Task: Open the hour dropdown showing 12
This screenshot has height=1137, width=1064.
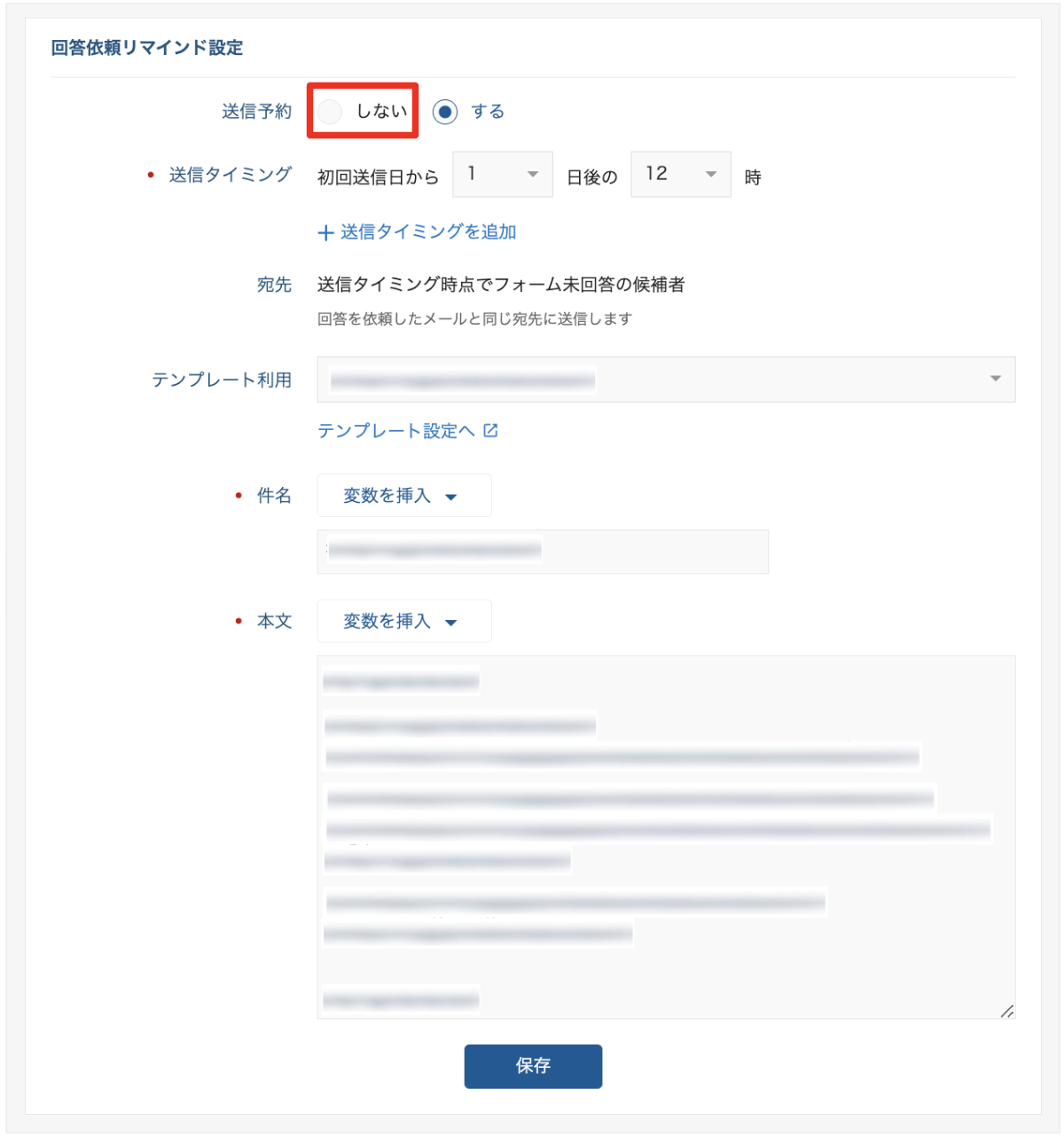Action: [x=680, y=175]
